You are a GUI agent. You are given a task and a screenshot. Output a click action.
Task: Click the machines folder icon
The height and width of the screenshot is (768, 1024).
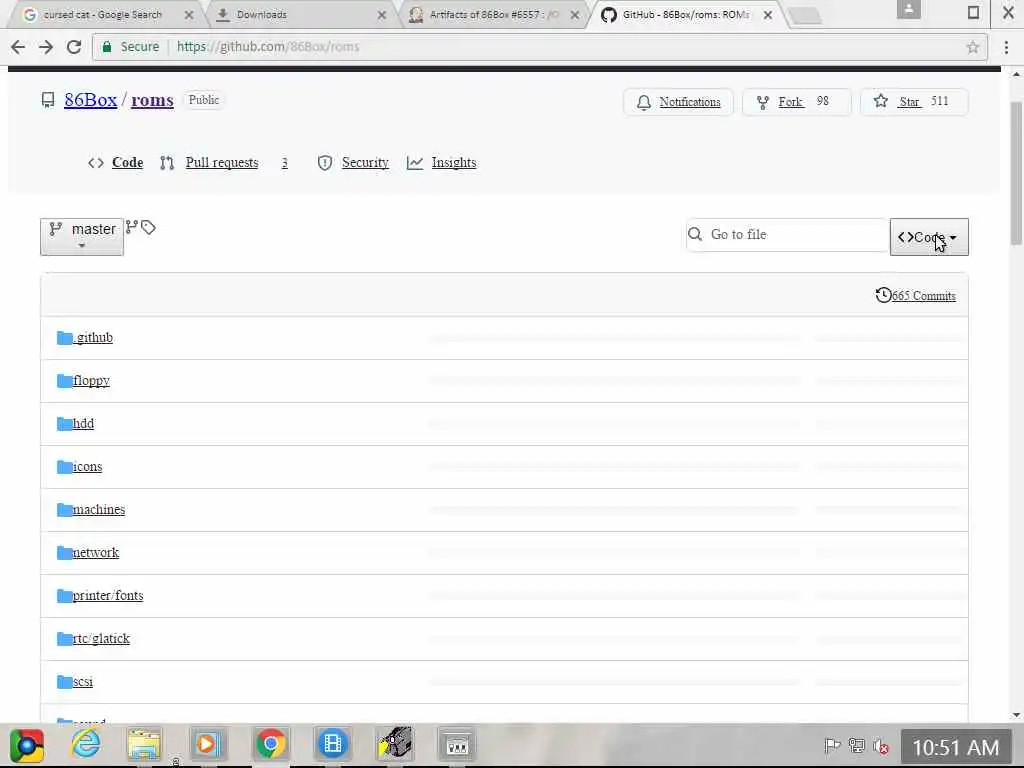65,510
